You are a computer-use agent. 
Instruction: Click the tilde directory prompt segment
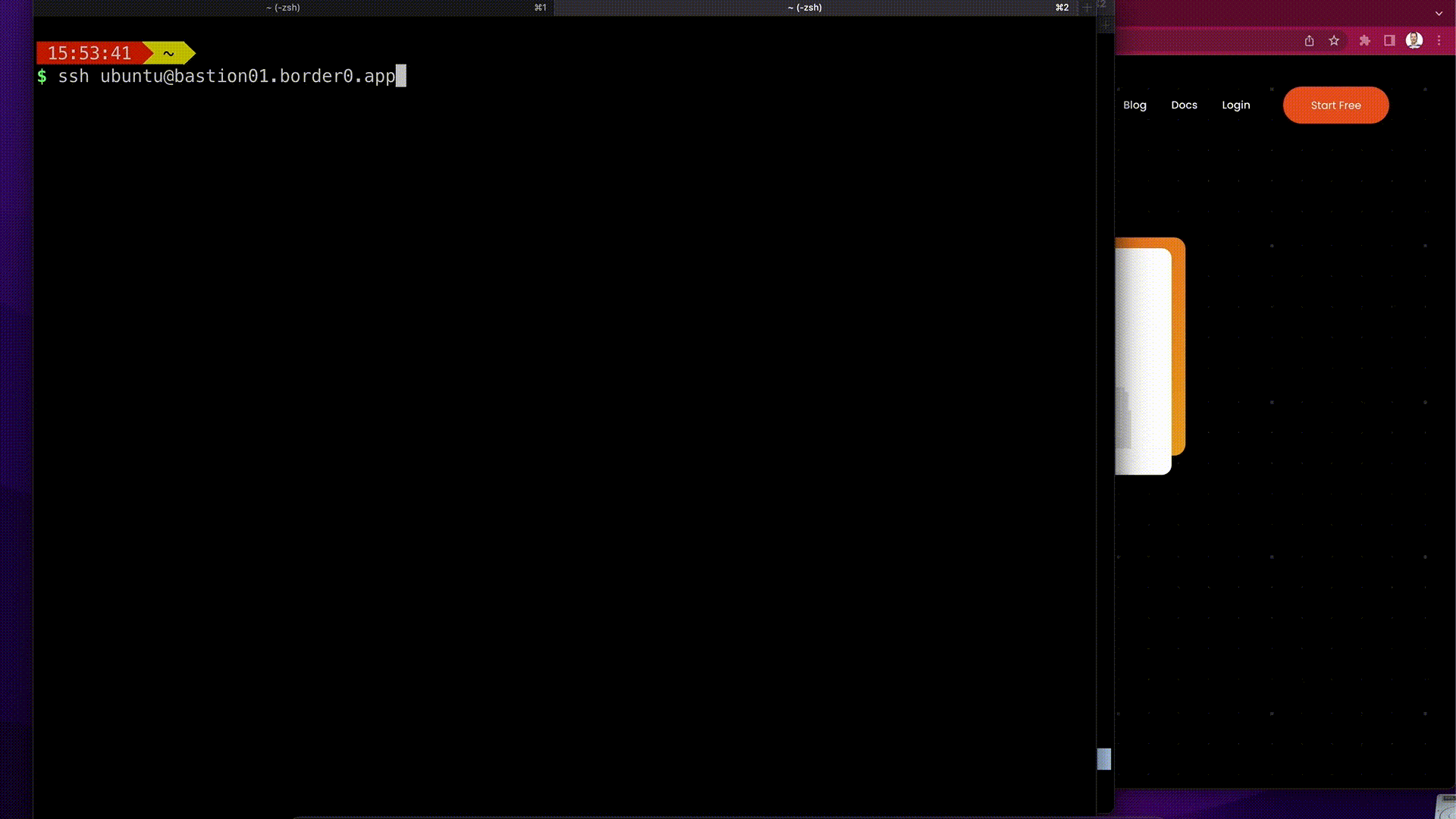(168, 53)
